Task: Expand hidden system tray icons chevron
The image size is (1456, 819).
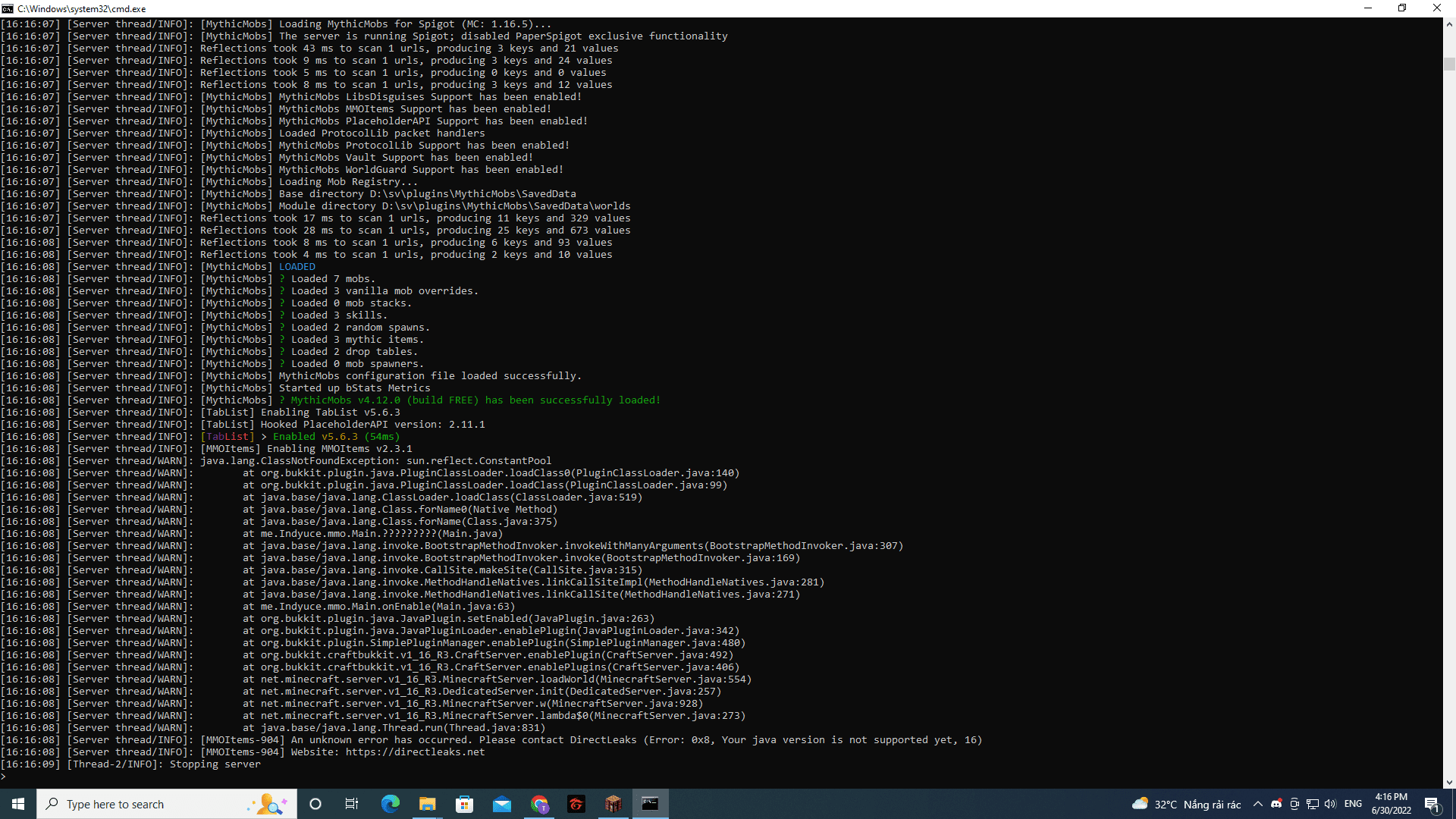Action: 1258,804
